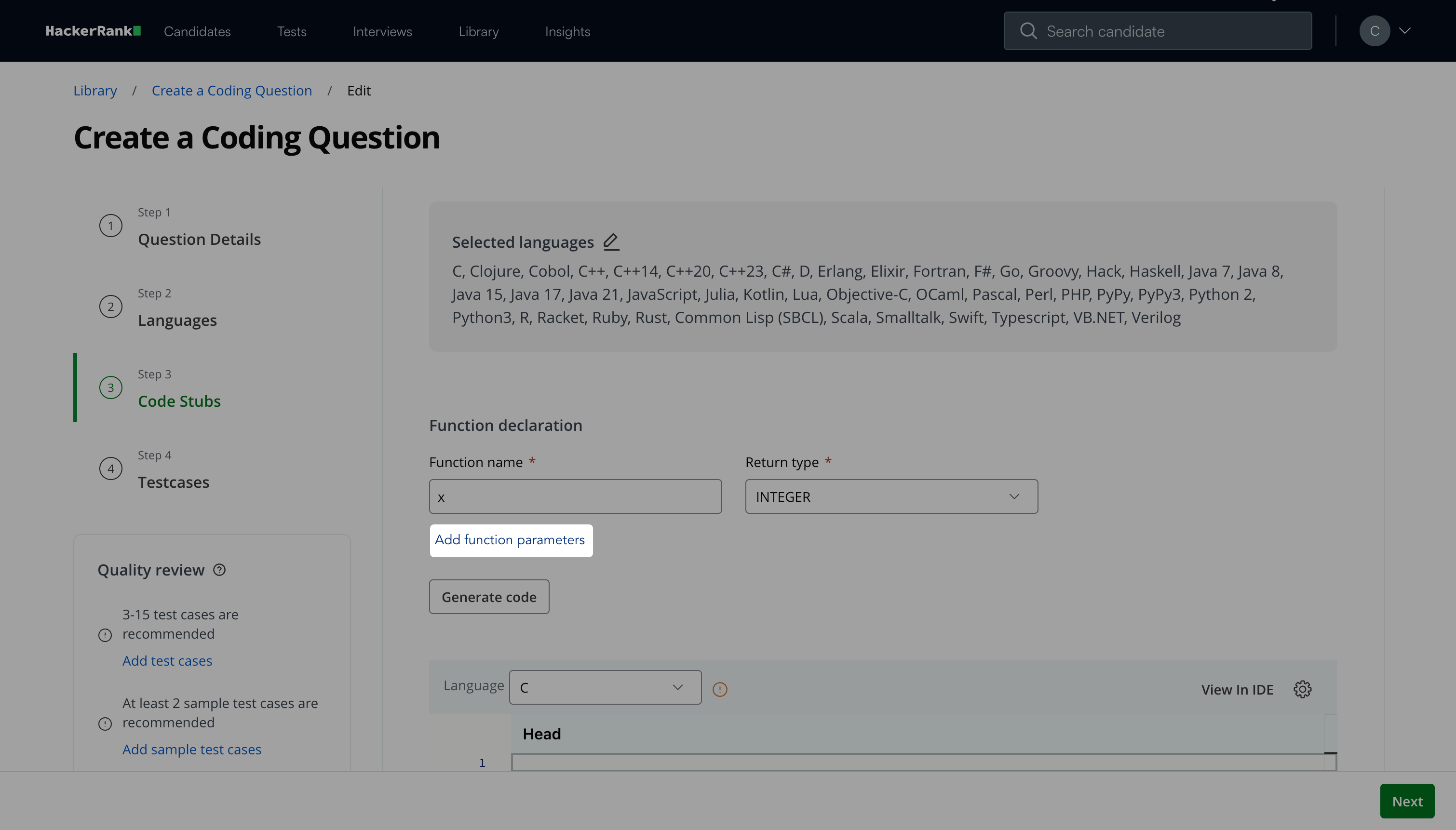Expand the Language C dropdown
Viewport: 1456px width, 830px height.
(x=605, y=687)
